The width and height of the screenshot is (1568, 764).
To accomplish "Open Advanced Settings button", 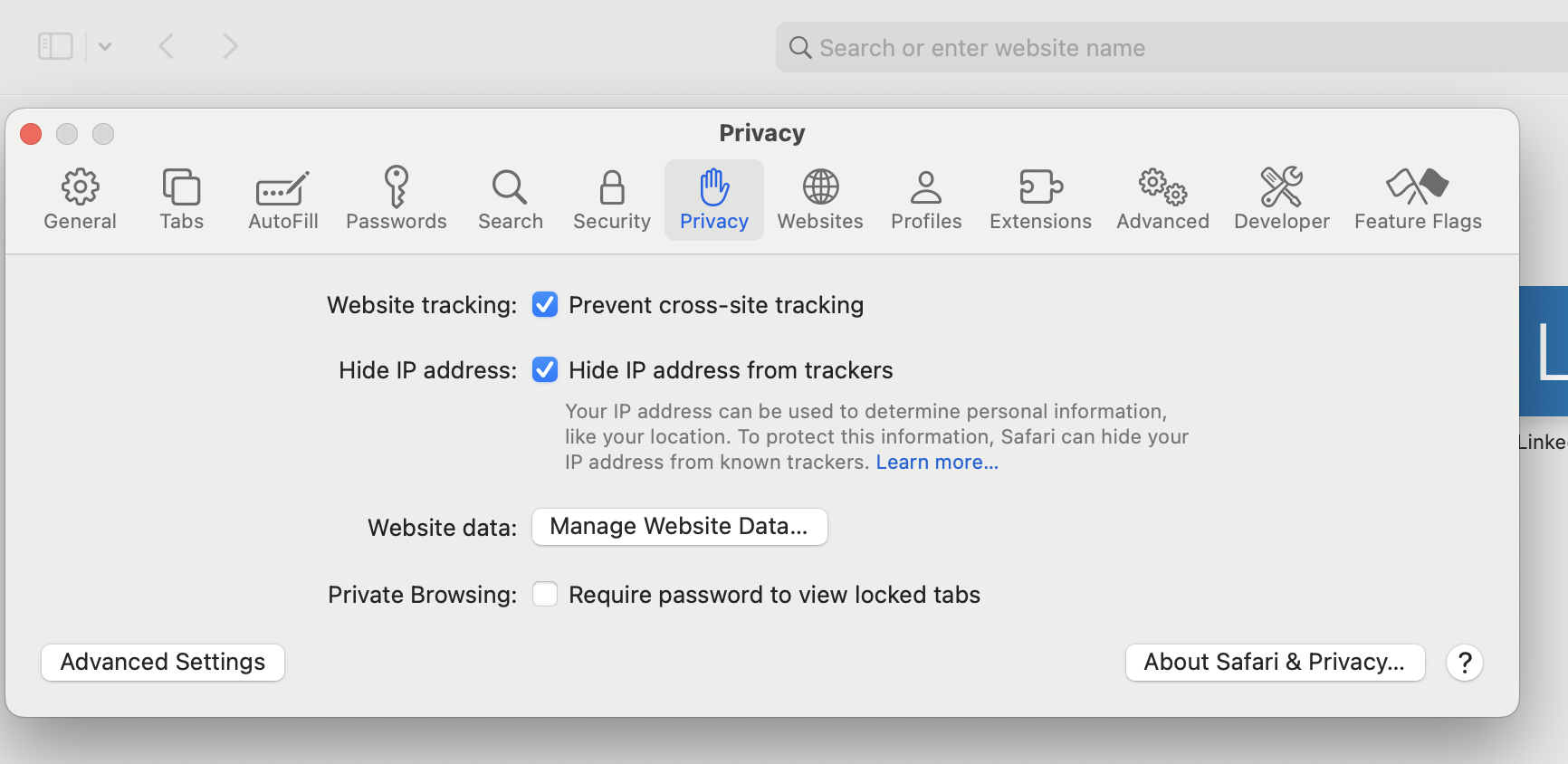I will (163, 663).
